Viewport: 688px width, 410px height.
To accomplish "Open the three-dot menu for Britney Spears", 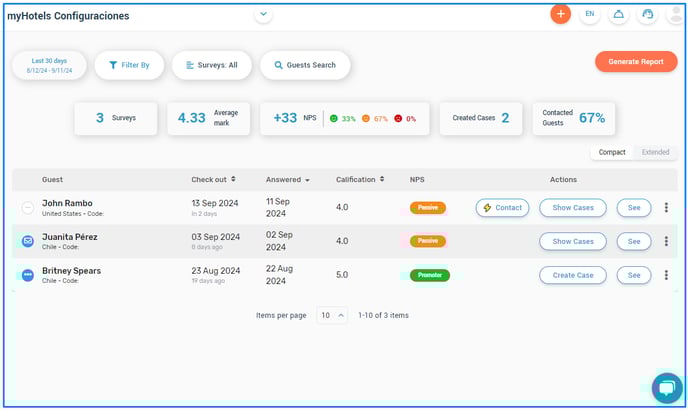I will click(x=666, y=275).
